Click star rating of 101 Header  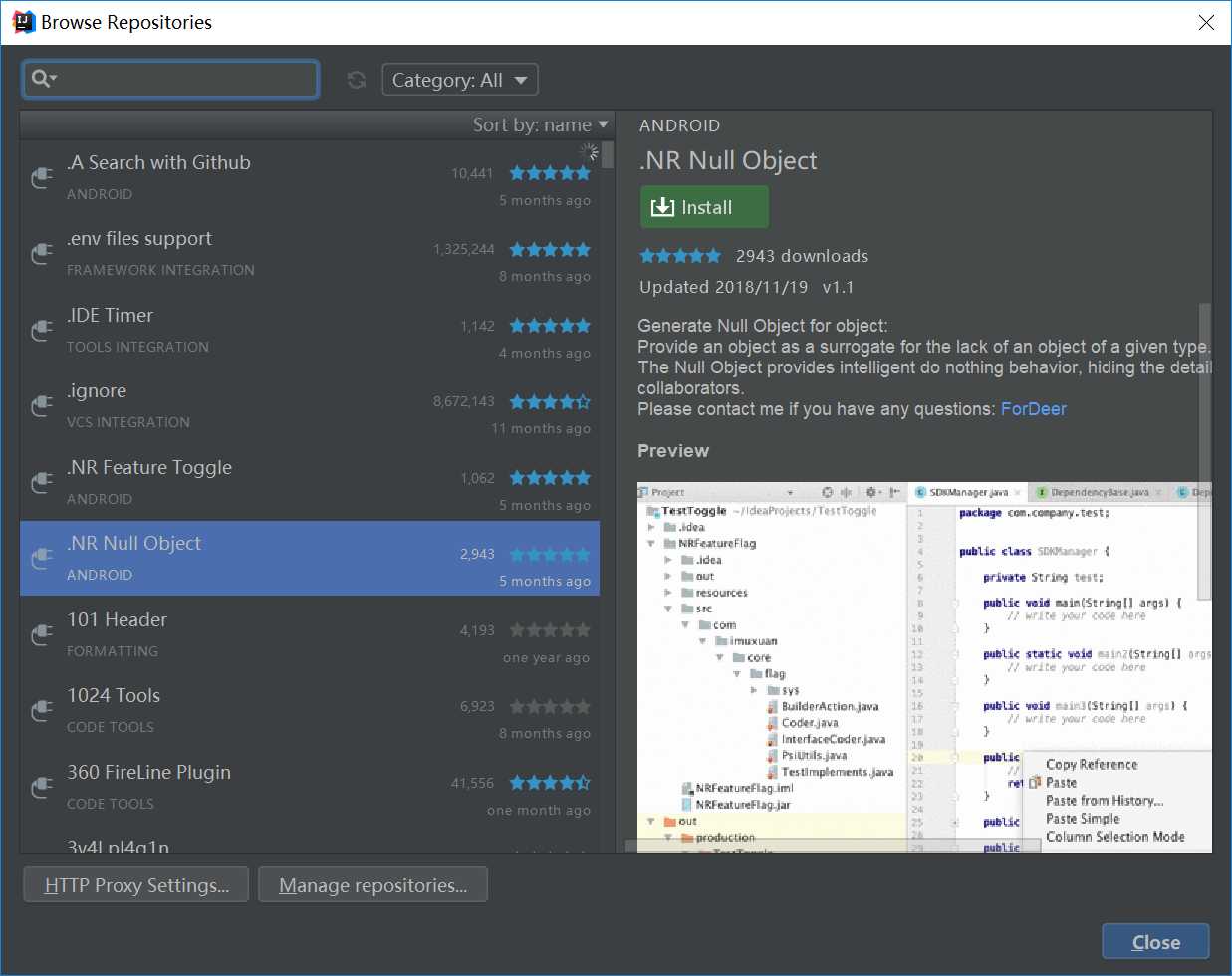550,630
